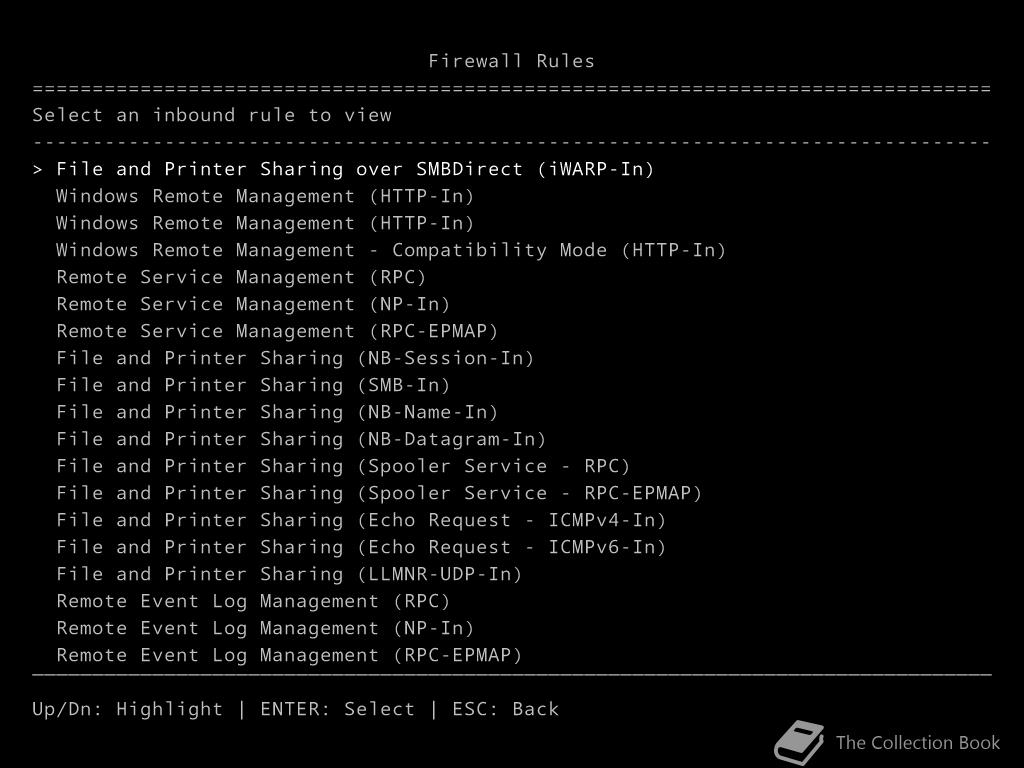Select File and Printer Sharing (NB-Session-In)

295,358
